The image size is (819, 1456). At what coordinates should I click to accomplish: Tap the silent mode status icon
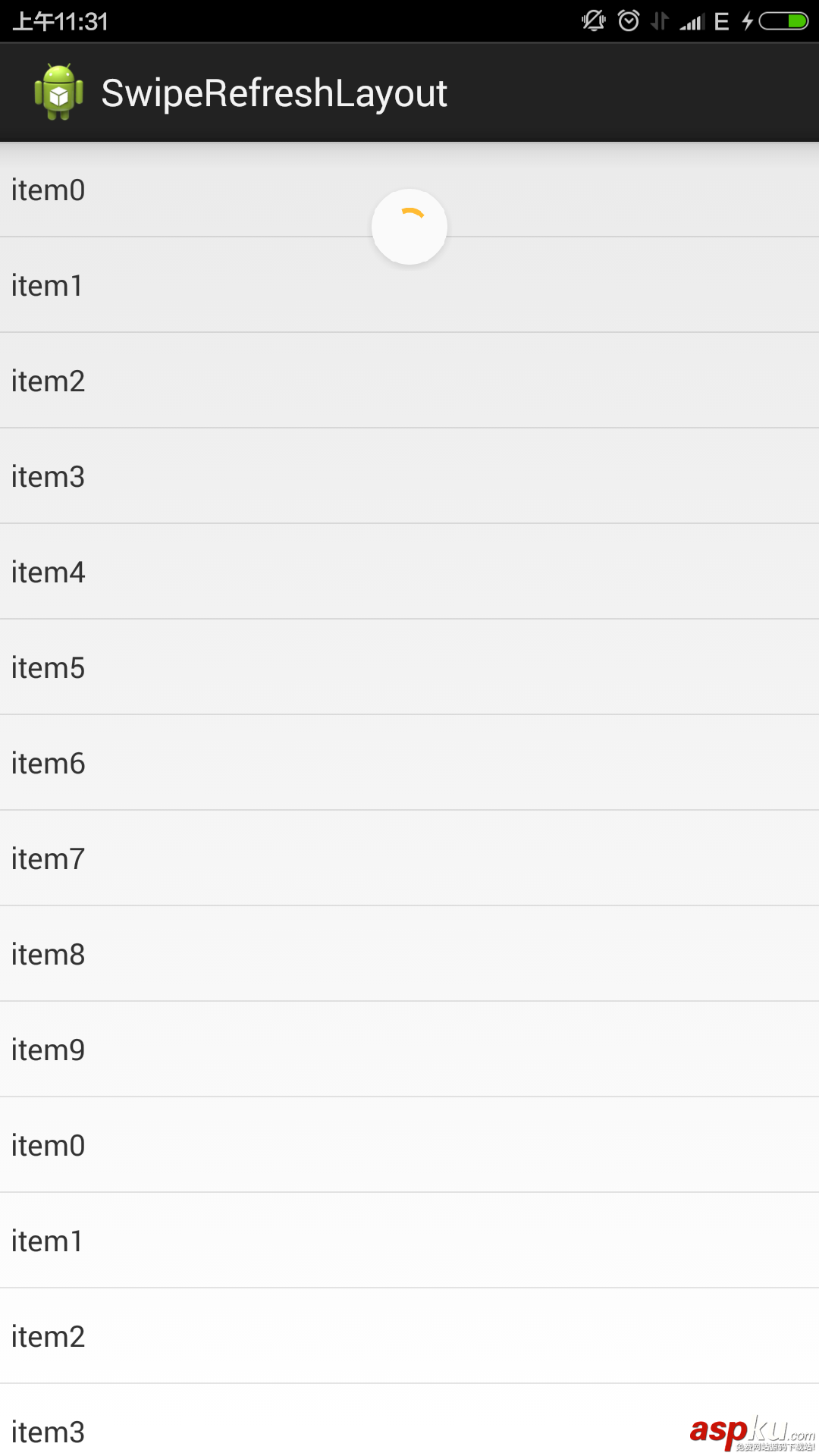point(593,20)
